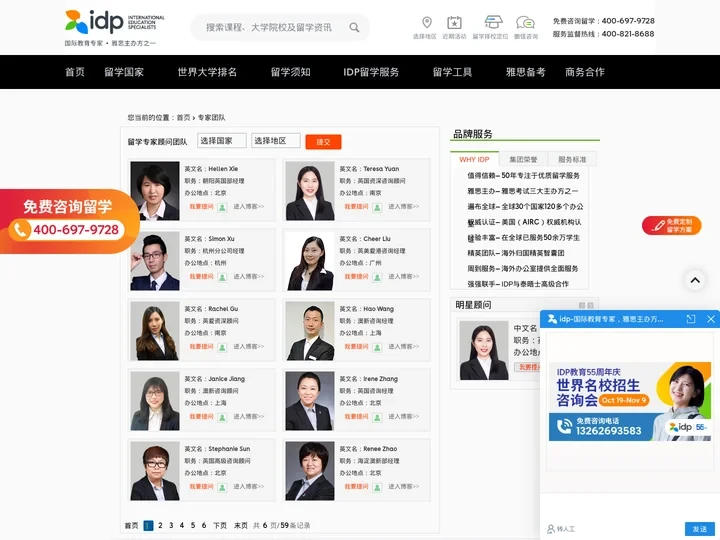Switch to the 集团荣誉 tab
This screenshot has width=720, height=540.
pyautogui.click(x=523, y=159)
